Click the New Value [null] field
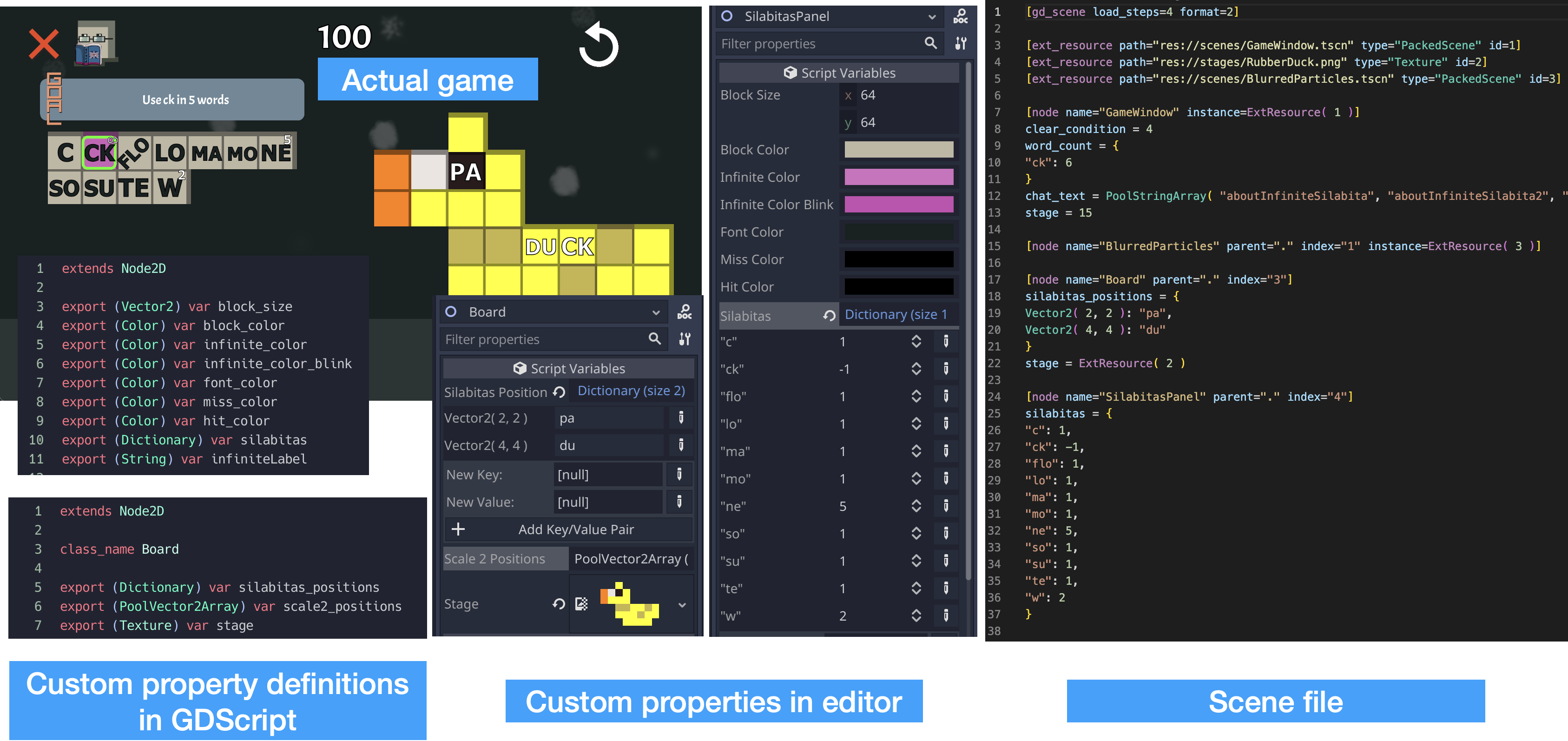The width and height of the screenshot is (1568, 741). tap(608, 502)
